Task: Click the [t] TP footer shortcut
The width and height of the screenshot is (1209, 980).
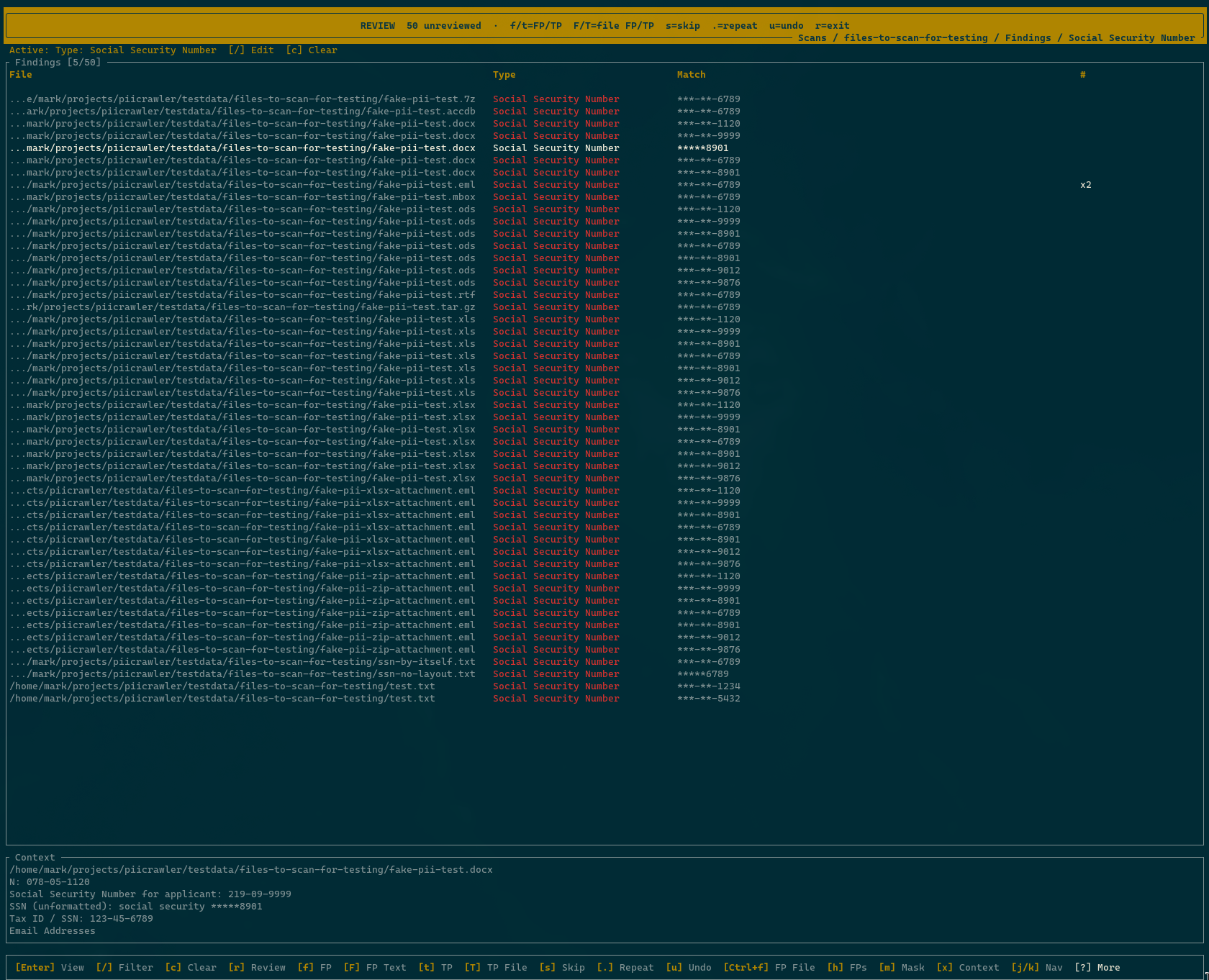Action: click(x=435, y=967)
